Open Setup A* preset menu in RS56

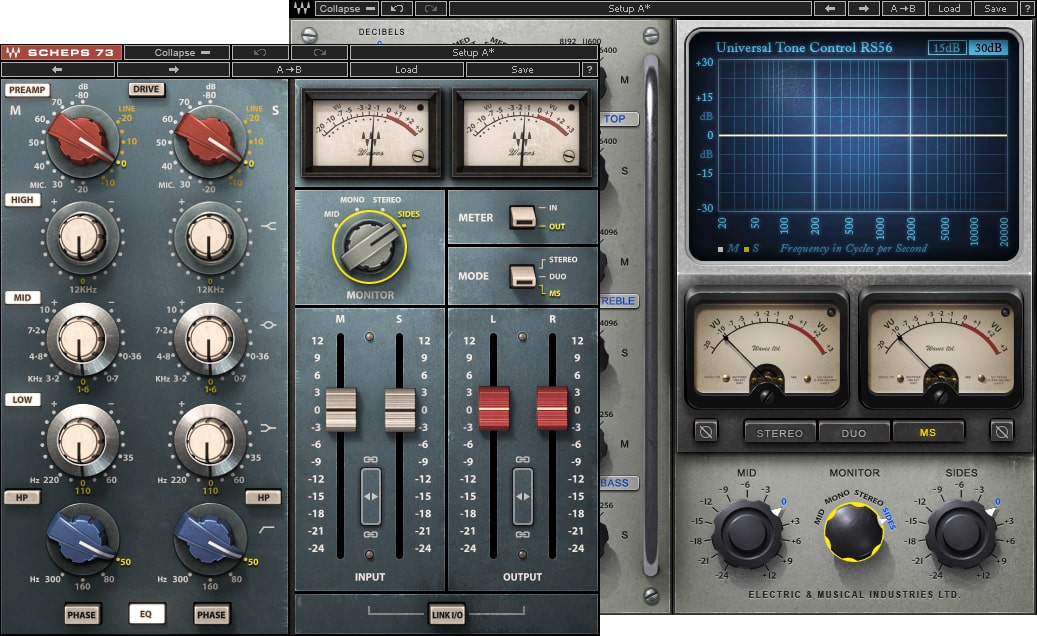tap(630, 9)
